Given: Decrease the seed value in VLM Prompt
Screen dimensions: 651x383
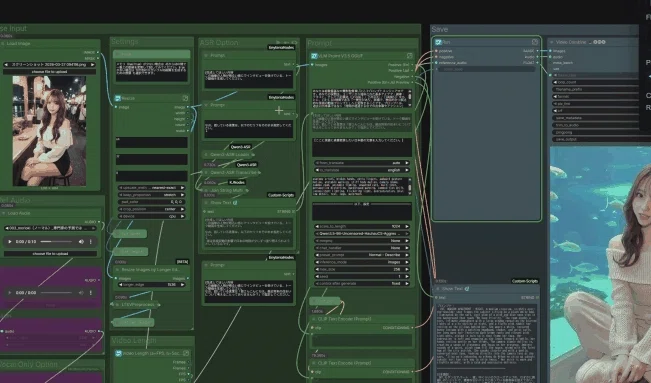Looking at the screenshot, I should 318,276.
